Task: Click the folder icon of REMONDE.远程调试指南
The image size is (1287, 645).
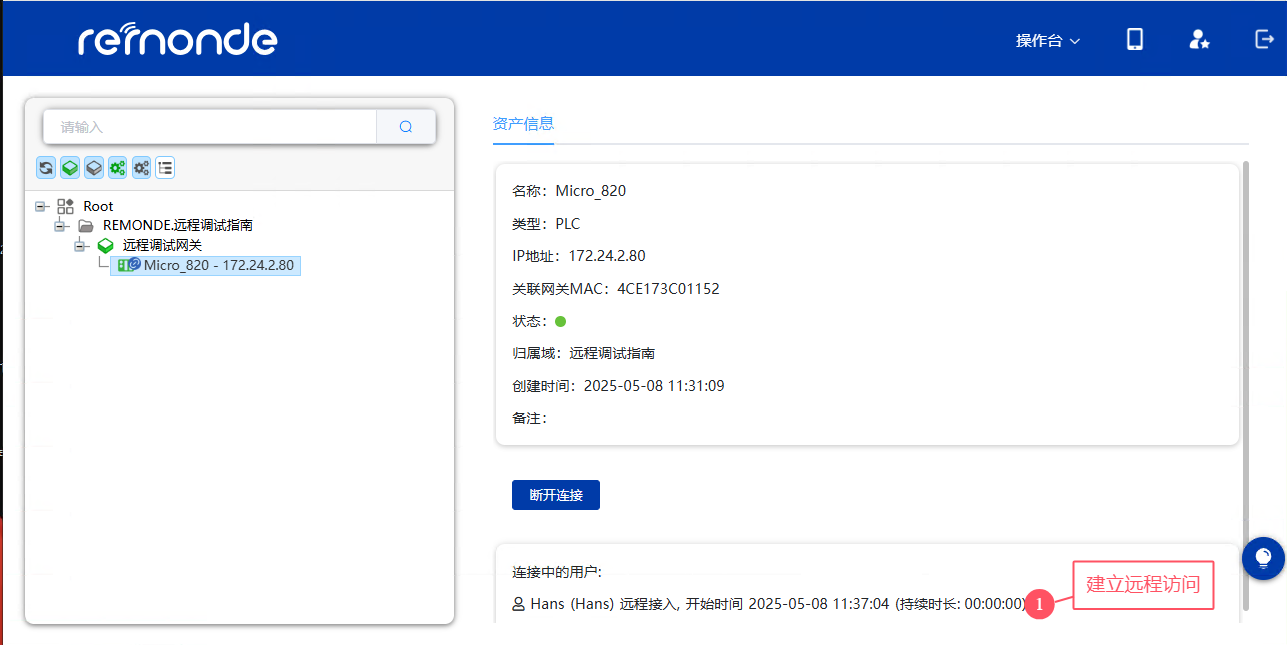Action: tap(86, 226)
